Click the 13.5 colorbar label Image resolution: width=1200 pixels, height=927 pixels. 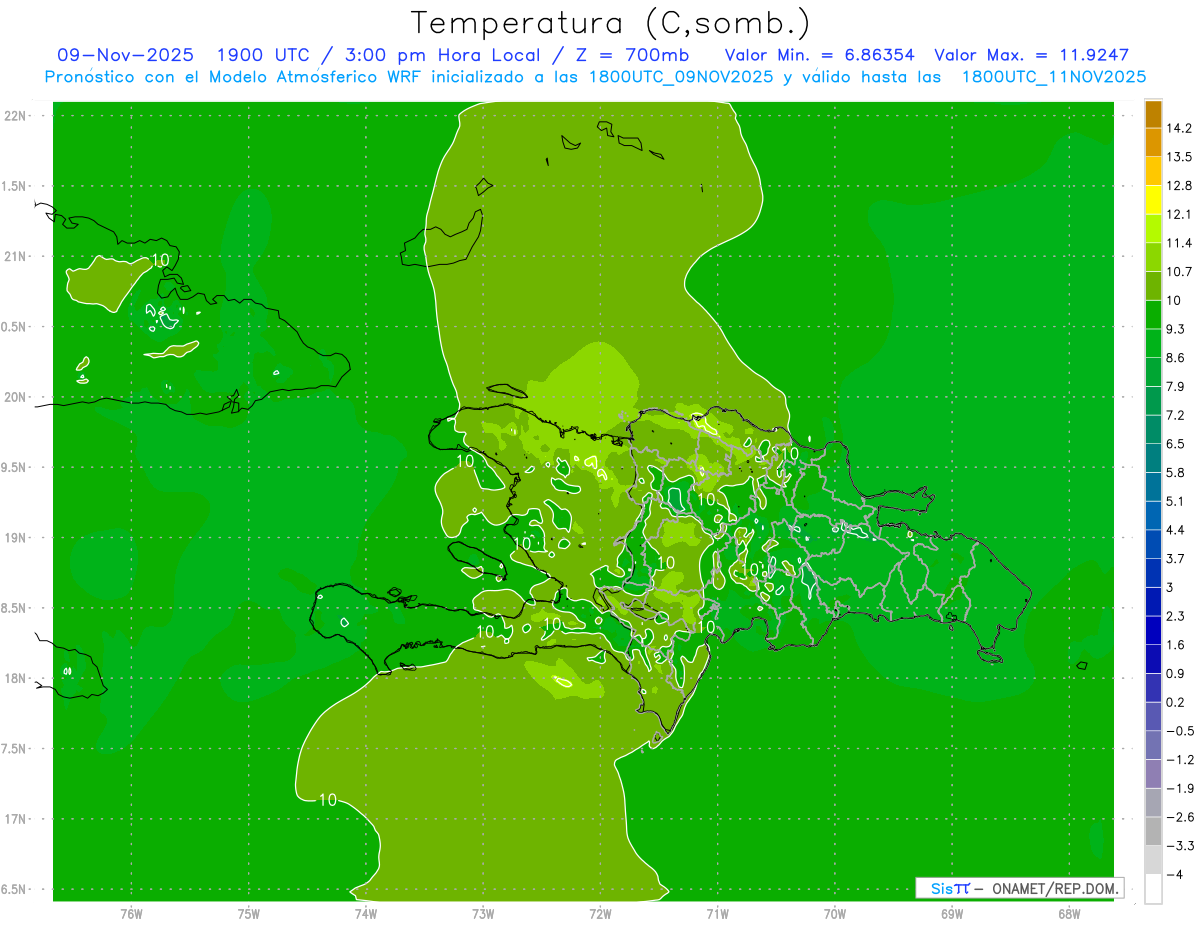1179,157
